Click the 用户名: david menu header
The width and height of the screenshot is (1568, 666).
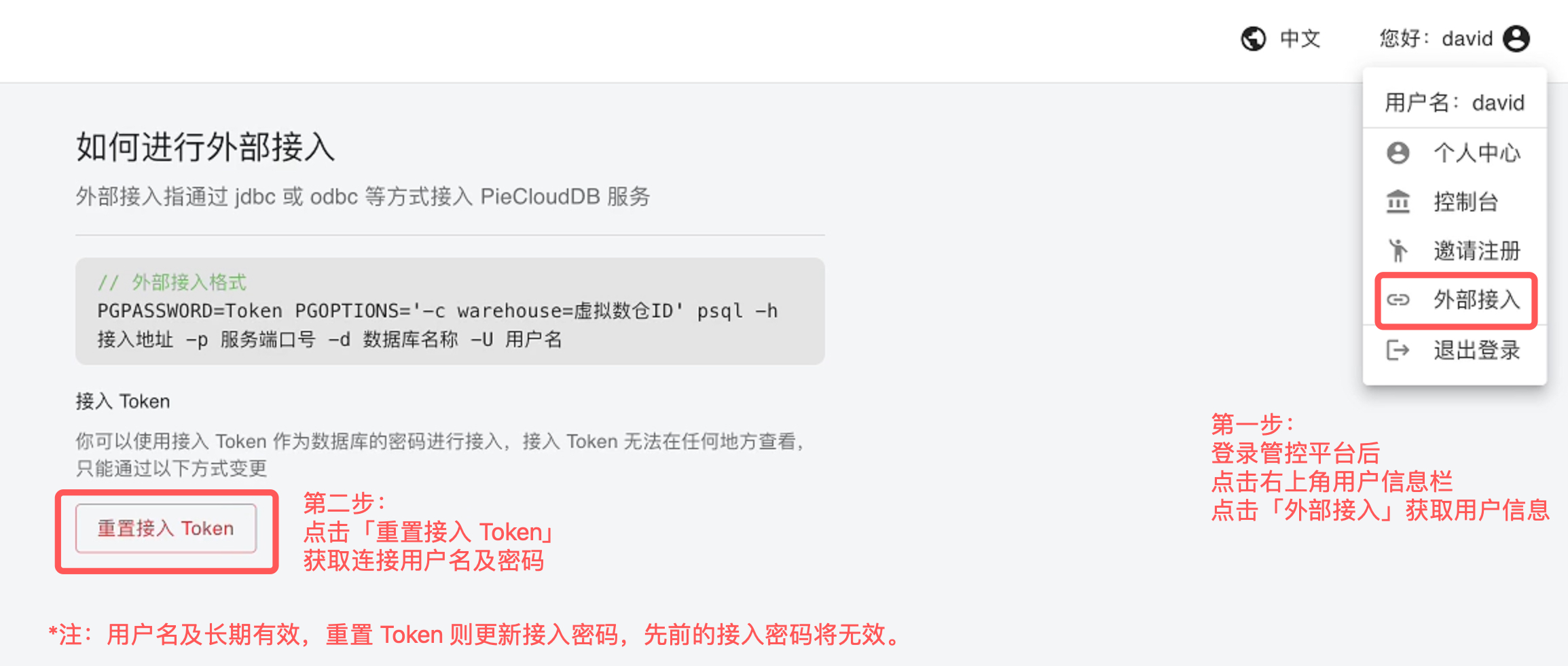[1455, 103]
